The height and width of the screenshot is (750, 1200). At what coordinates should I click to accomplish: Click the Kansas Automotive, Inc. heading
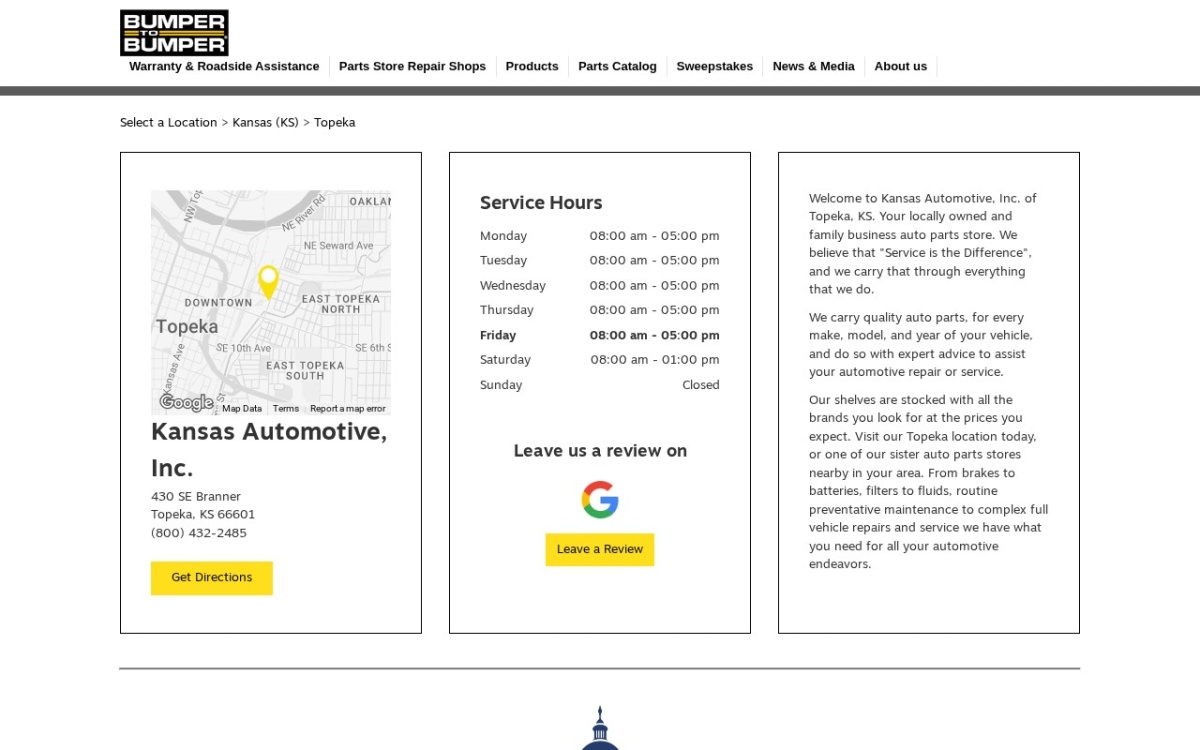point(270,450)
